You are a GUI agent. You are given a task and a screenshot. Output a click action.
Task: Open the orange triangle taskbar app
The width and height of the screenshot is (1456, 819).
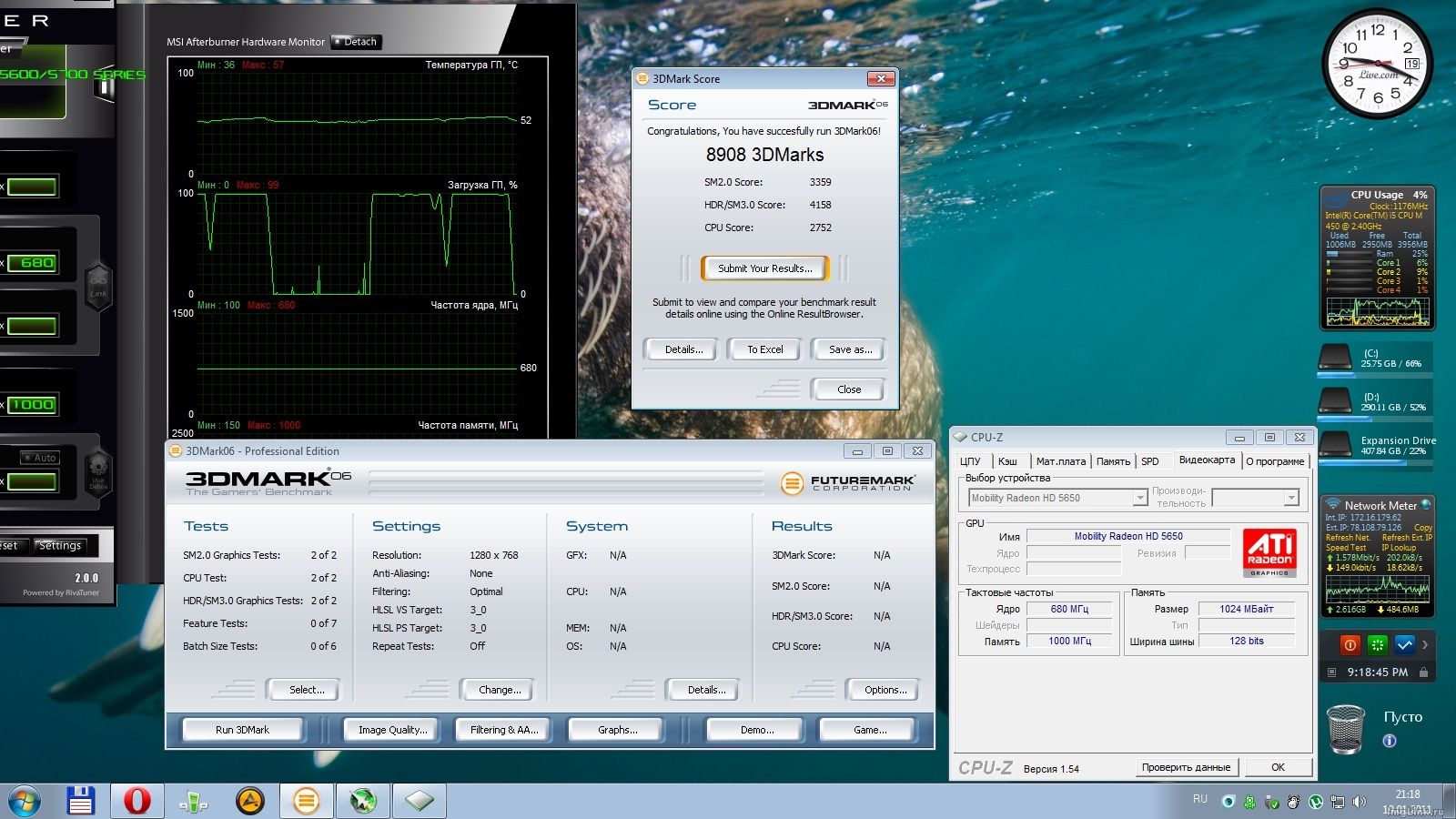tap(250, 801)
